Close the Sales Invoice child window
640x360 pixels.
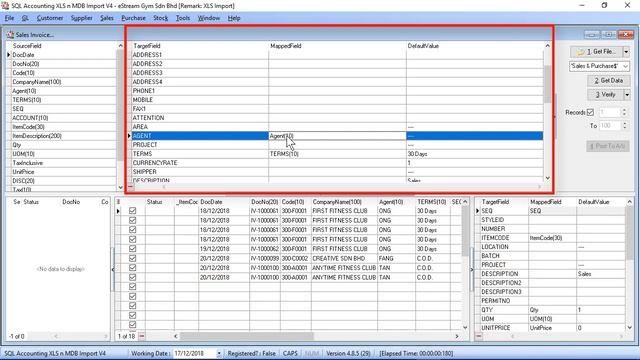(x=625, y=35)
